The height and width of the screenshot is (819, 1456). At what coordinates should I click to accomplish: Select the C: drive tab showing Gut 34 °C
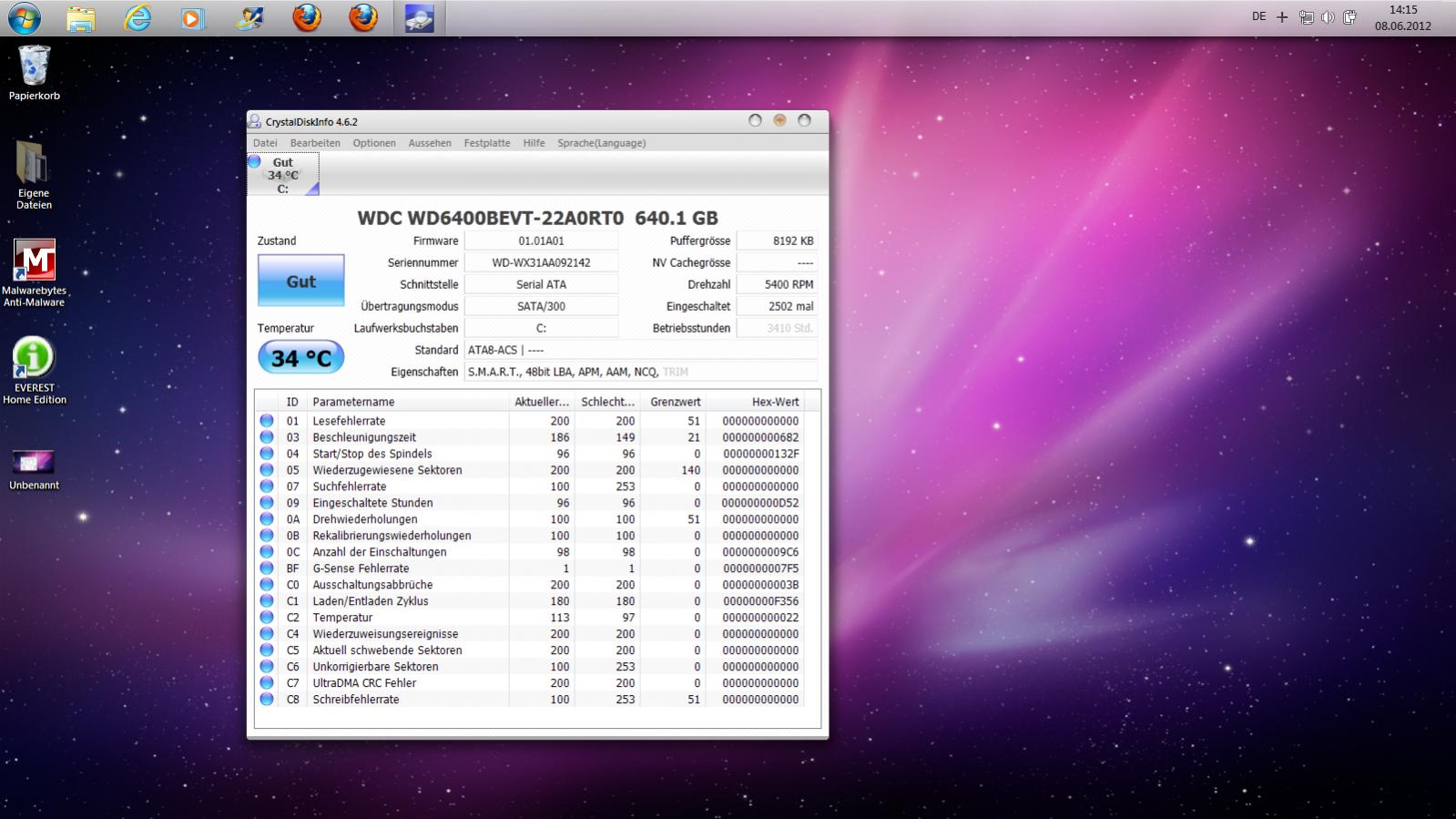point(283,175)
